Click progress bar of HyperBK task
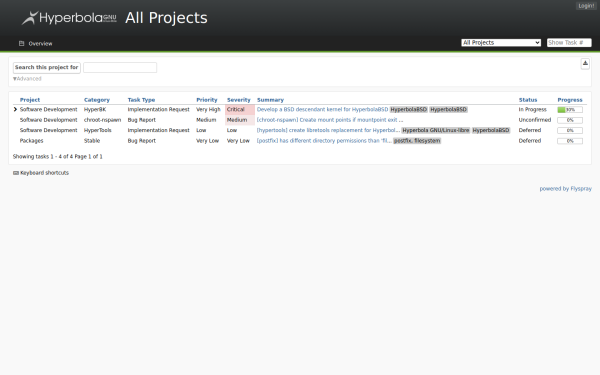 coord(570,110)
